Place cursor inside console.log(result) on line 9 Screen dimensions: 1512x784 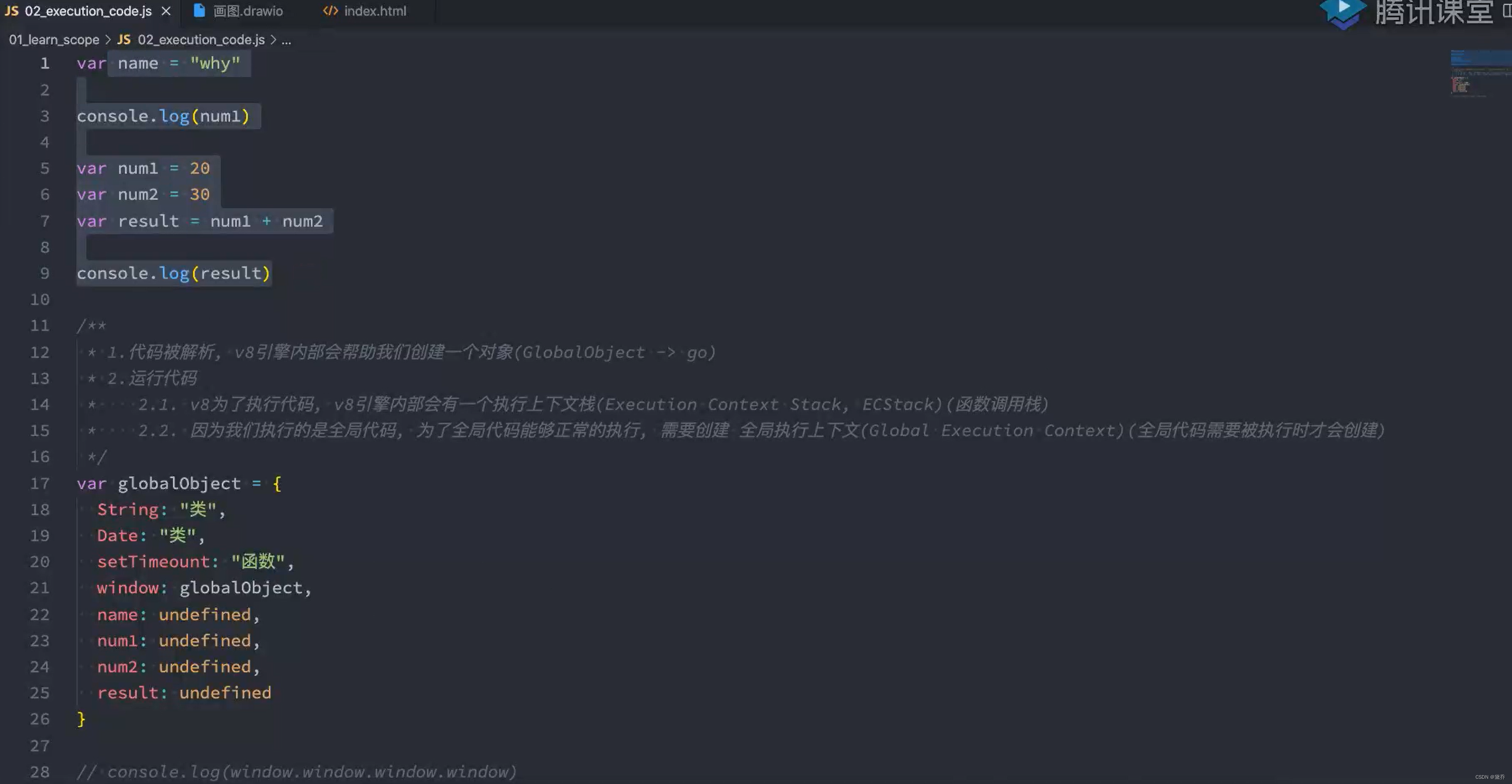(x=173, y=273)
